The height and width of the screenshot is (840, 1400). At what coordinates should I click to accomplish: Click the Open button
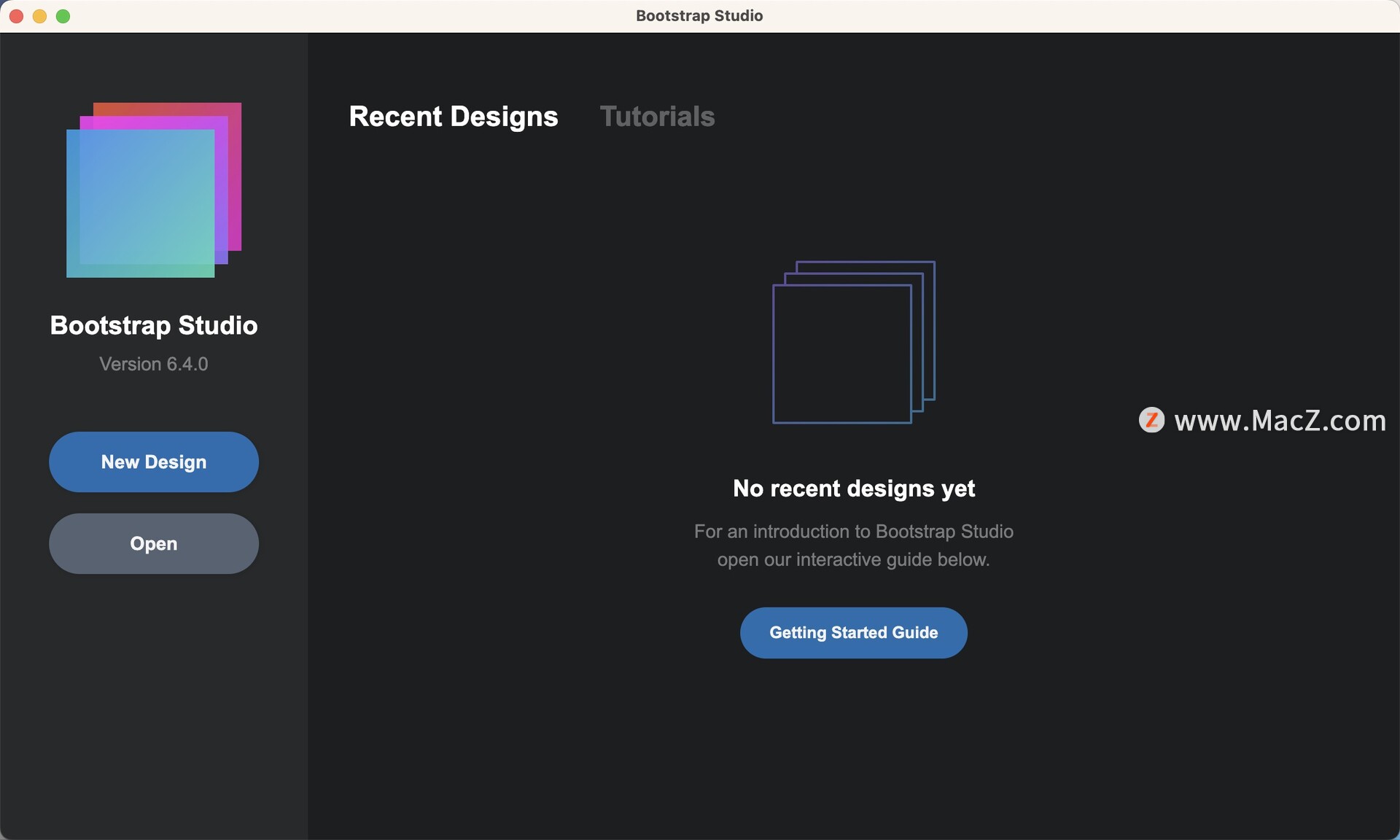[153, 543]
